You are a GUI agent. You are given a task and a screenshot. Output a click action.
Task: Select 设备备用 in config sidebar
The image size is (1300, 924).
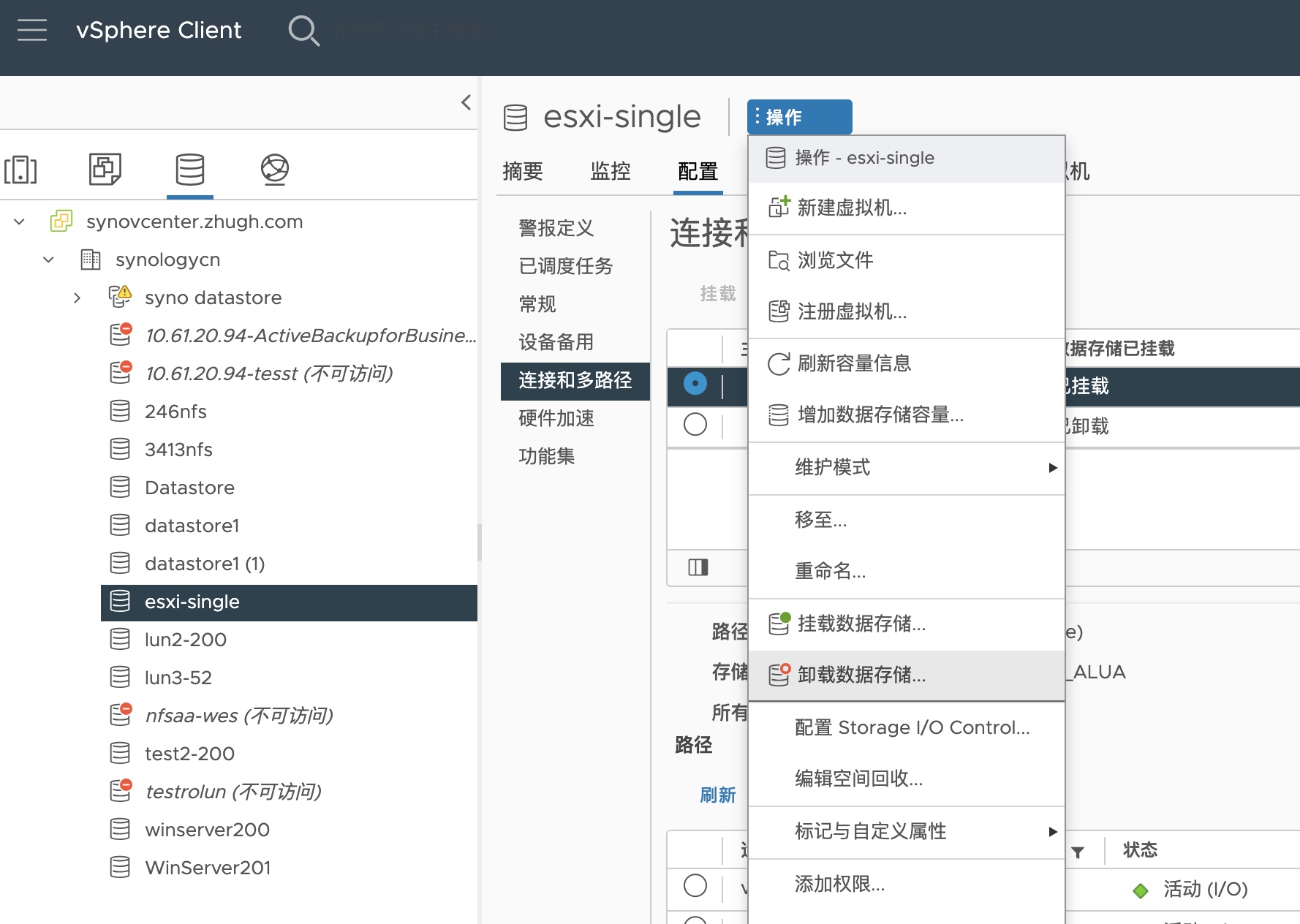tap(556, 342)
